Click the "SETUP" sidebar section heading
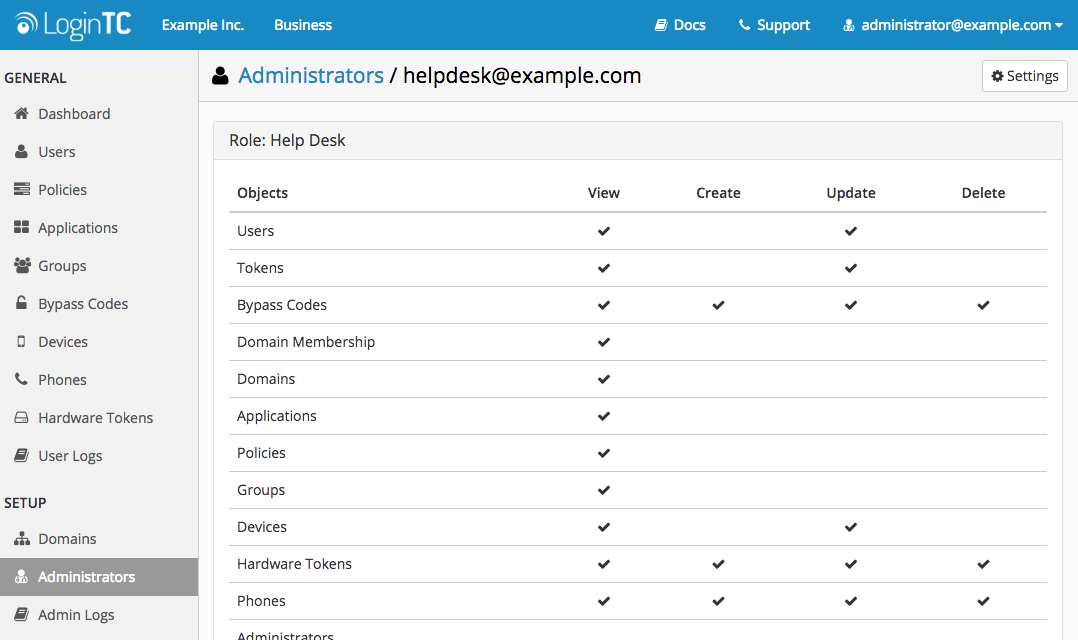 click(25, 503)
